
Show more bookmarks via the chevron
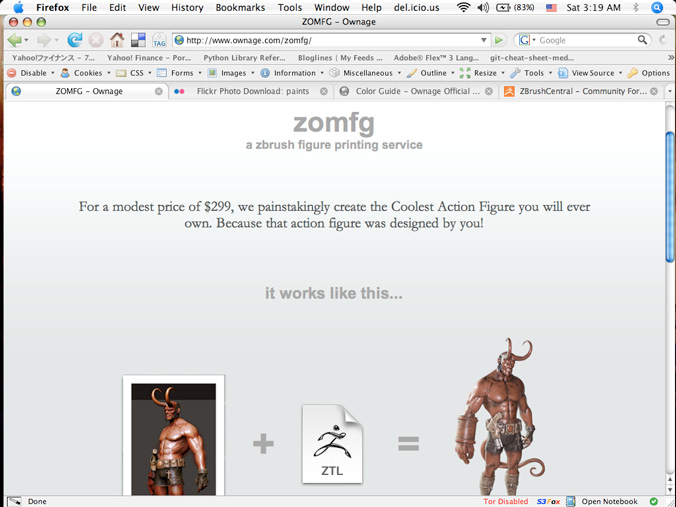point(671,57)
